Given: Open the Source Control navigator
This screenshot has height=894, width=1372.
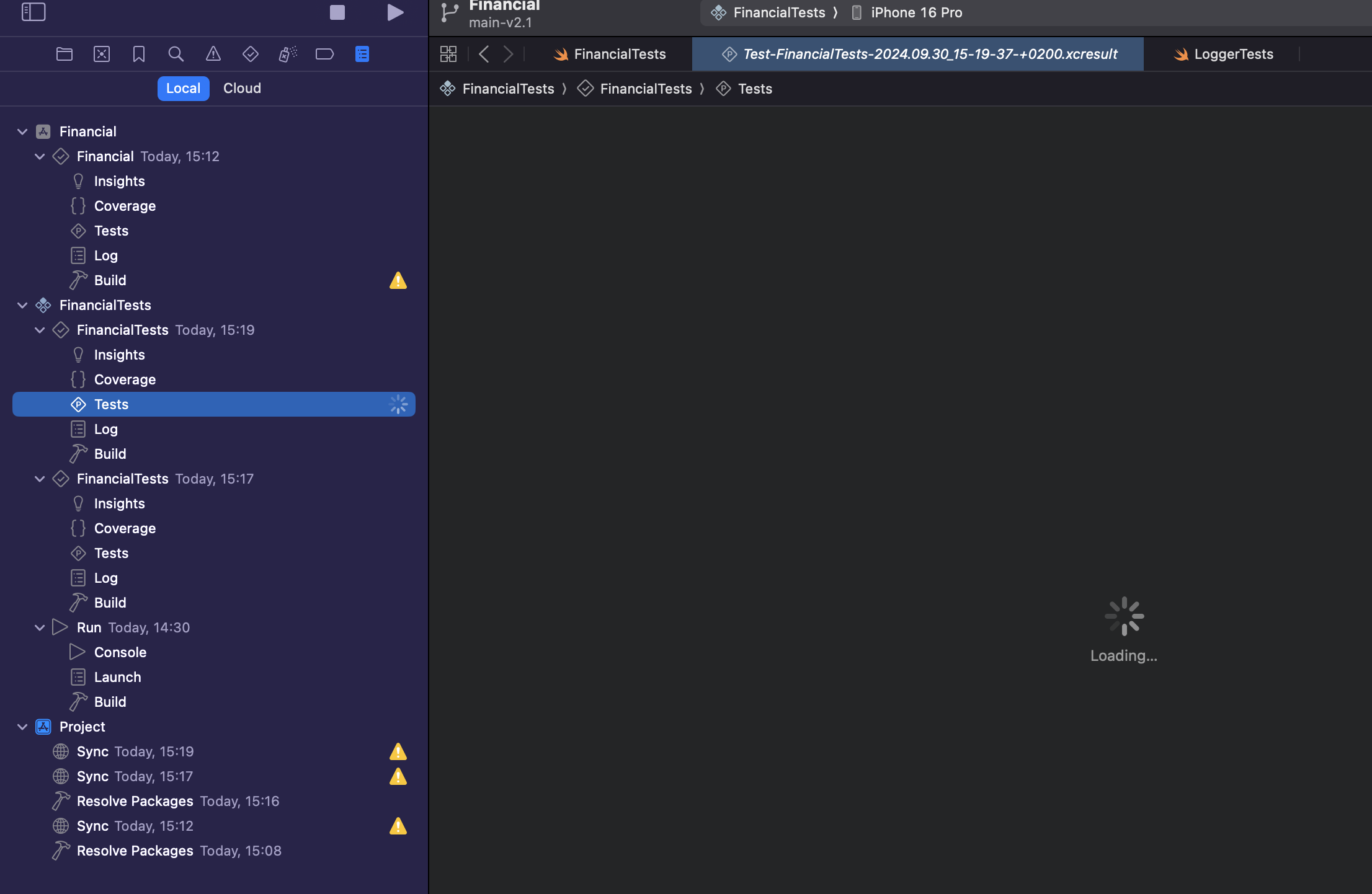Looking at the screenshot, I should [102, 54].
